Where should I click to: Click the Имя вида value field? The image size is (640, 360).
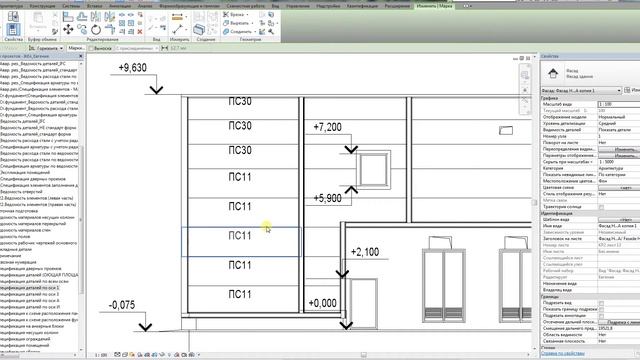point(619,226)
